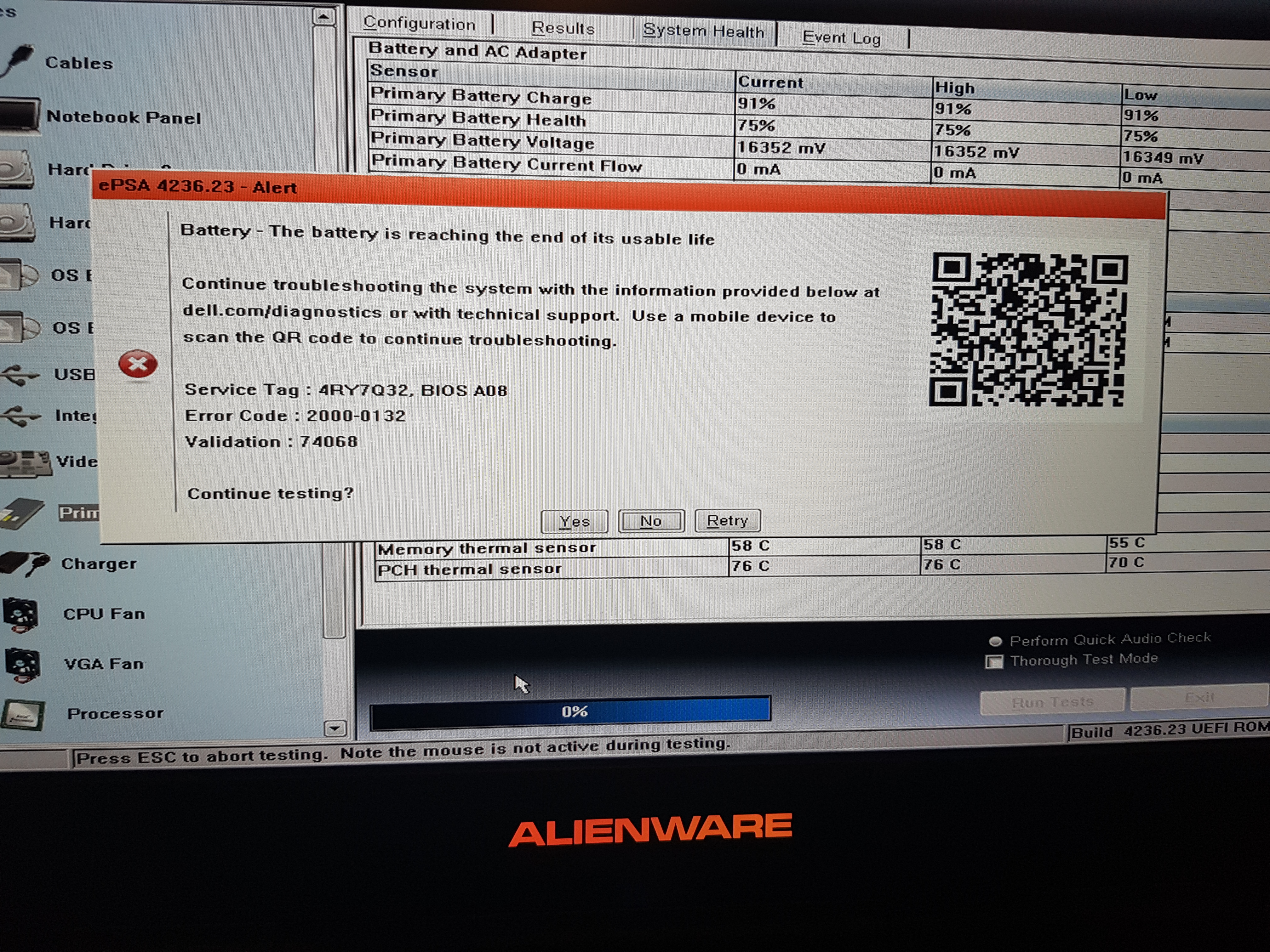
Task: Select the Processor chip icon
Action: (23, 715)
